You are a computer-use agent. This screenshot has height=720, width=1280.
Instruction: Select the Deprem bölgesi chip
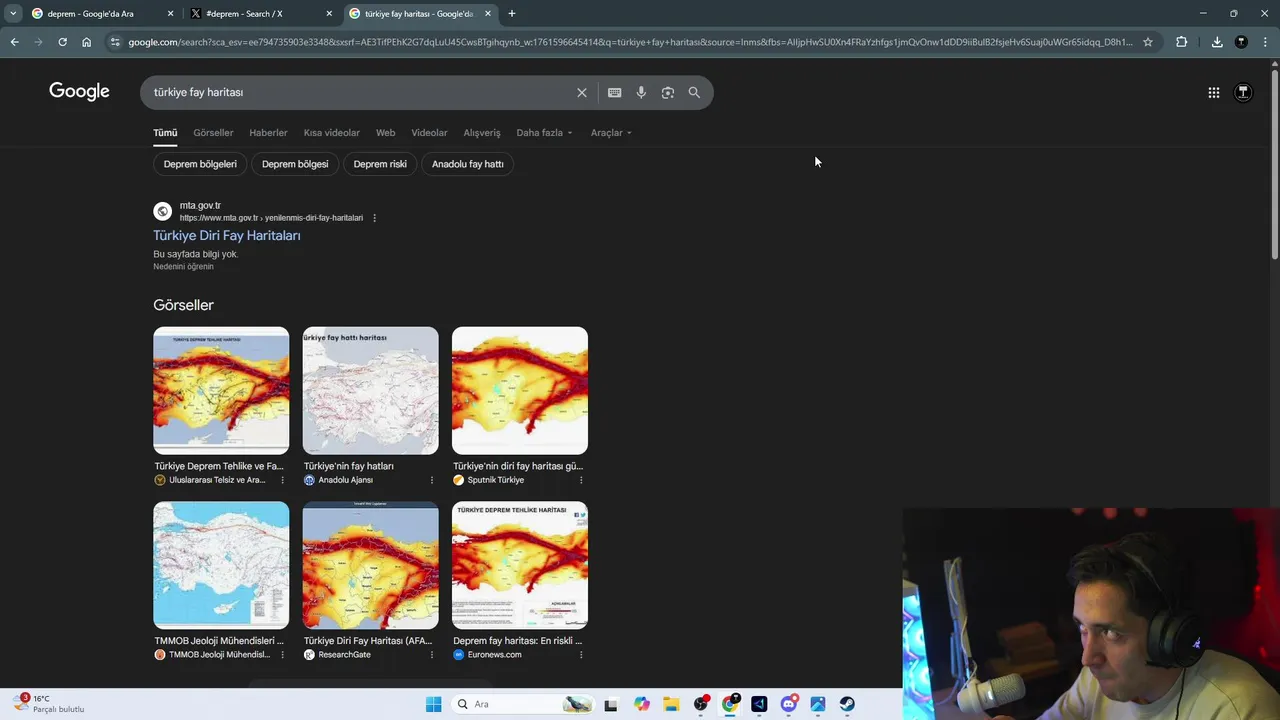295,164
